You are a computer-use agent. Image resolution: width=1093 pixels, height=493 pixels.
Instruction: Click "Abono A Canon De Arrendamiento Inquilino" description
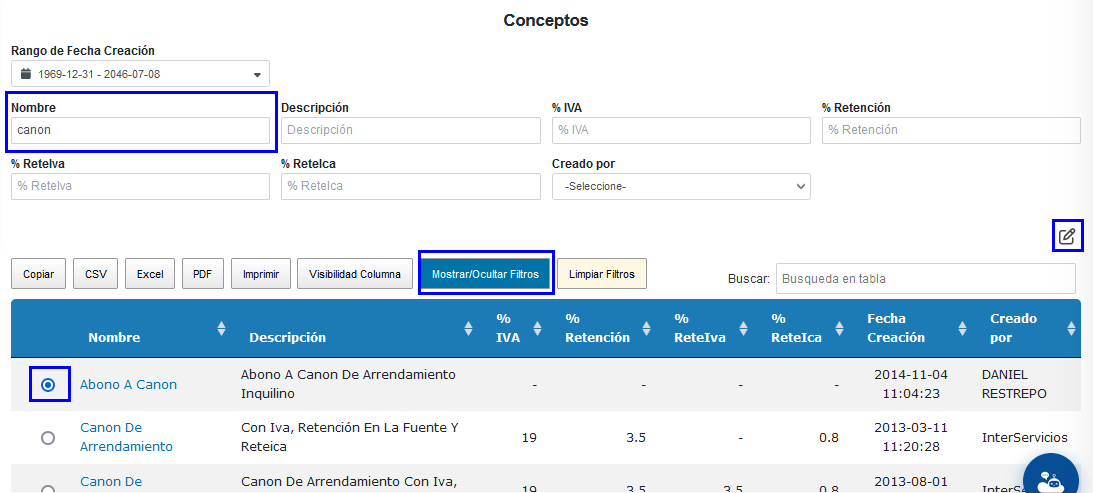coord(348,384)
